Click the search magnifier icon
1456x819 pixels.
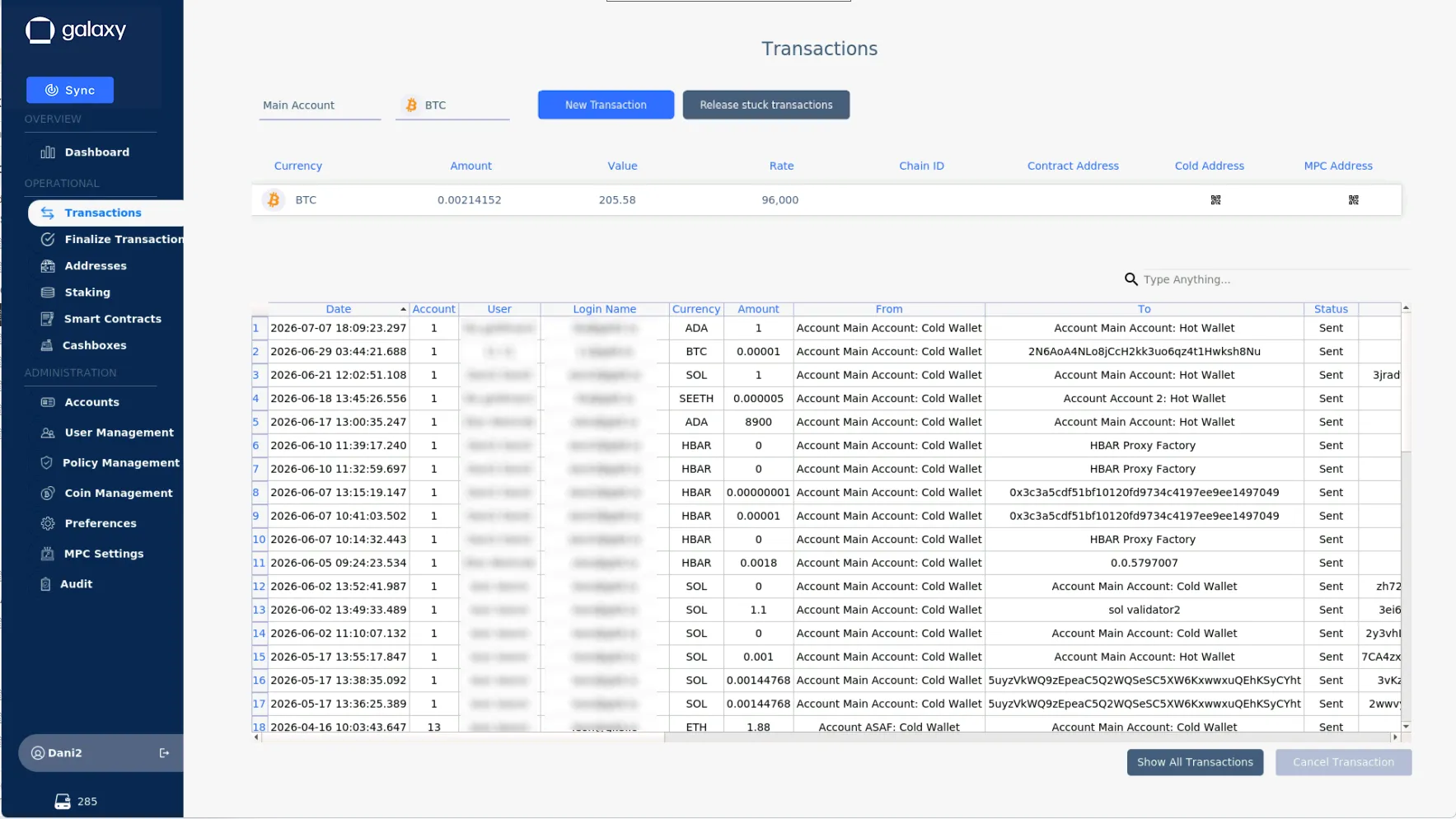1131,279
